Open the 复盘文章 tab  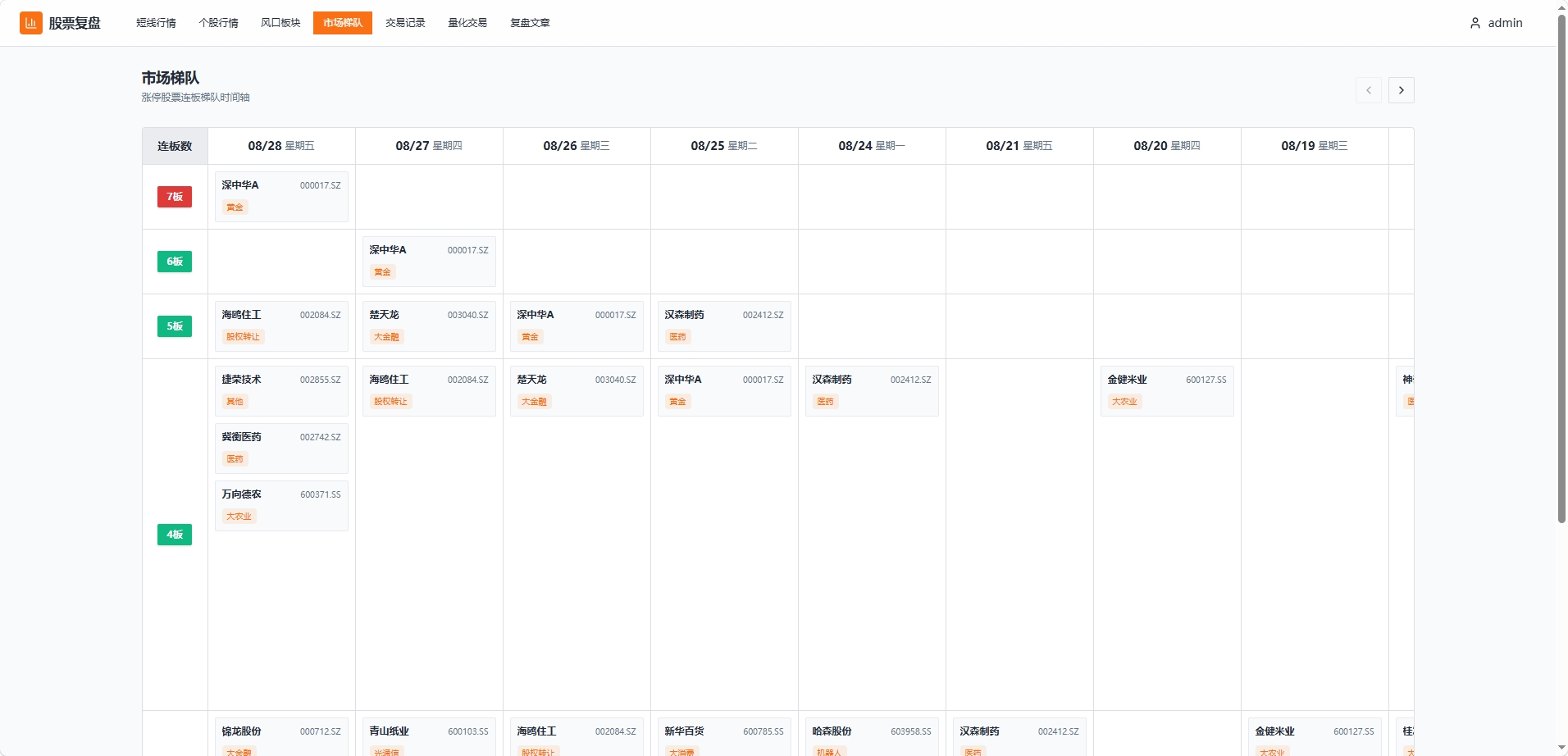pyautogui.click(x=530, y=23)
